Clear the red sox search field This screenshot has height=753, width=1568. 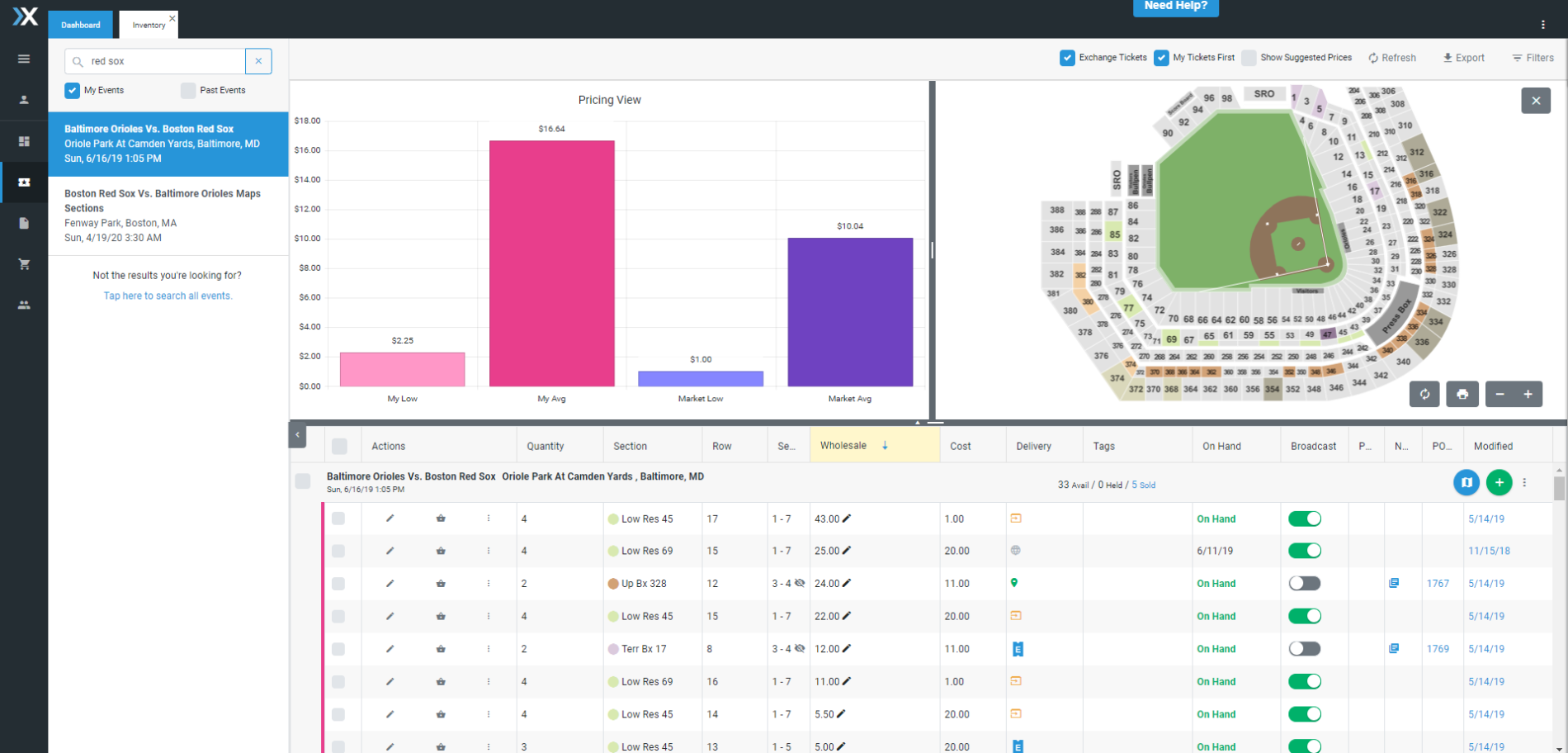258,61
